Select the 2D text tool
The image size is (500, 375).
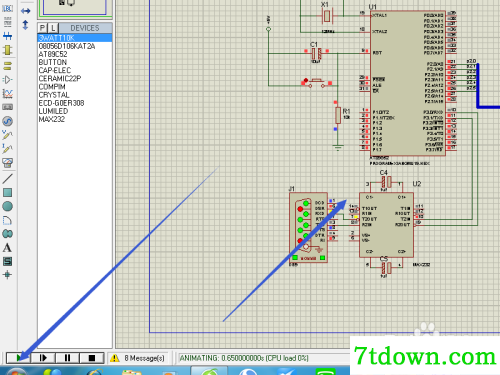pyautogui.click(x=7, y=248)
